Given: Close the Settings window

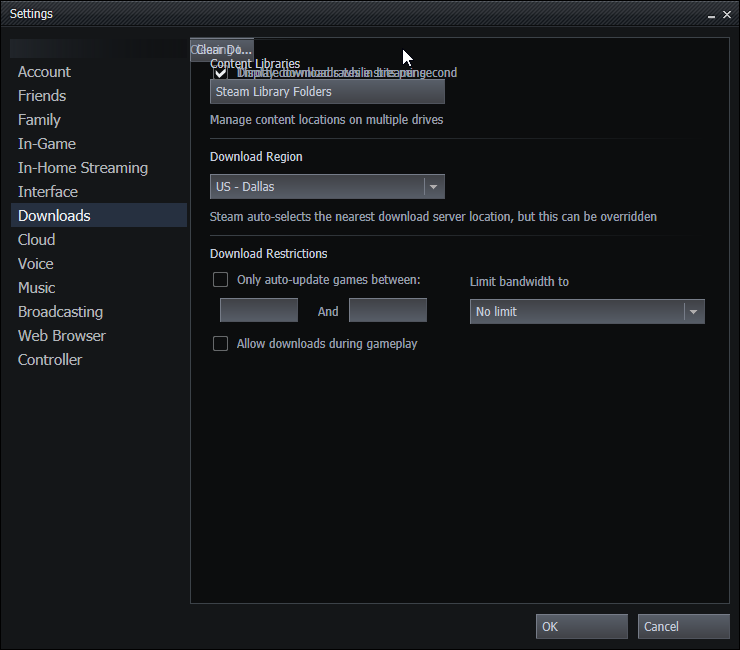Looking at the screenshot, I should coord(727,15).
